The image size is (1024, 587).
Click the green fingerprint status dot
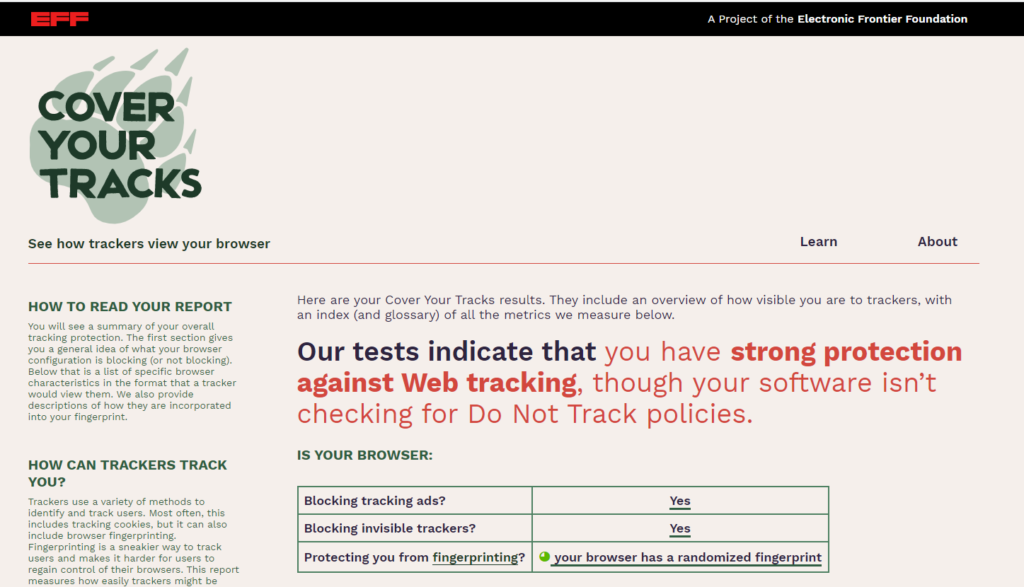point(545,557)
